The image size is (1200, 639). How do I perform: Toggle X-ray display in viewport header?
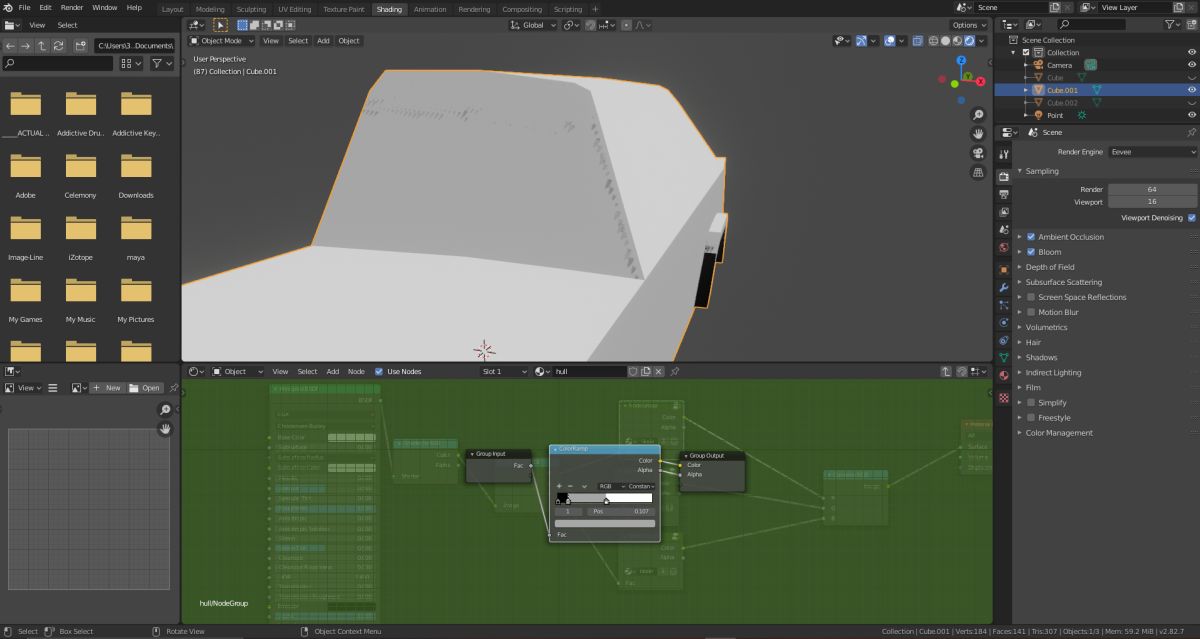(917, 41)
